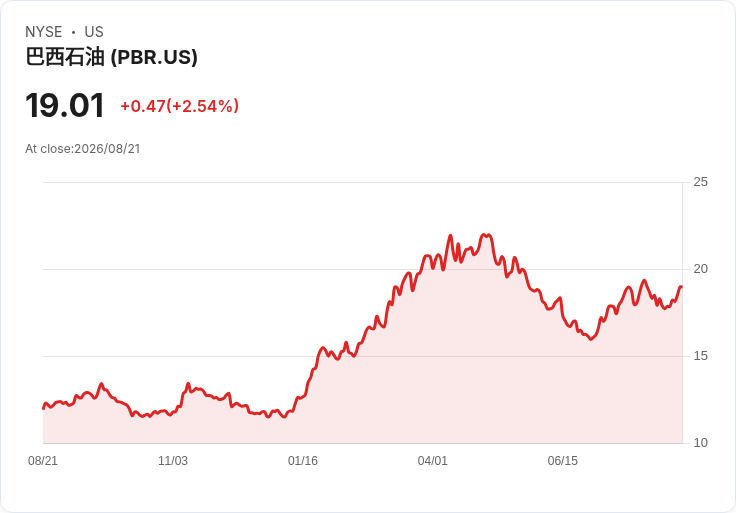
Task: Click the NYSE exchange label
Action: [x=44, y=32]
